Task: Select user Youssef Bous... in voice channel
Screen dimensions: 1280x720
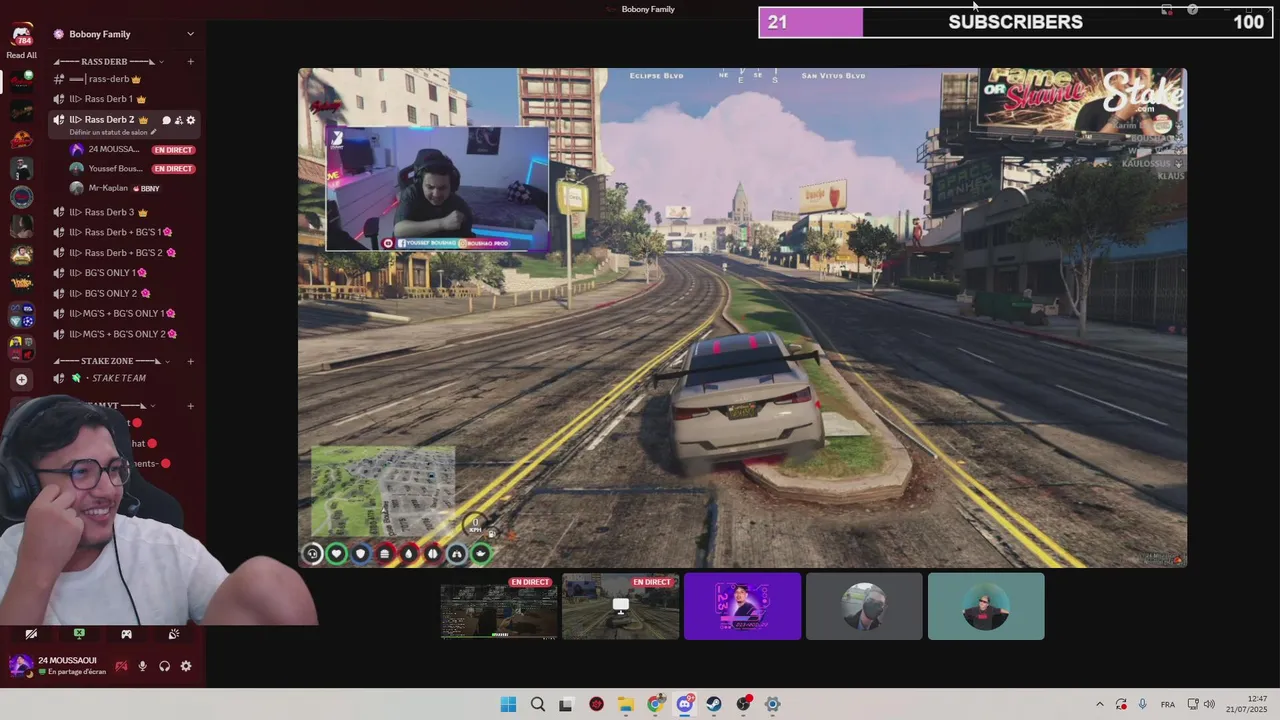Action: [x=105, y=169]
